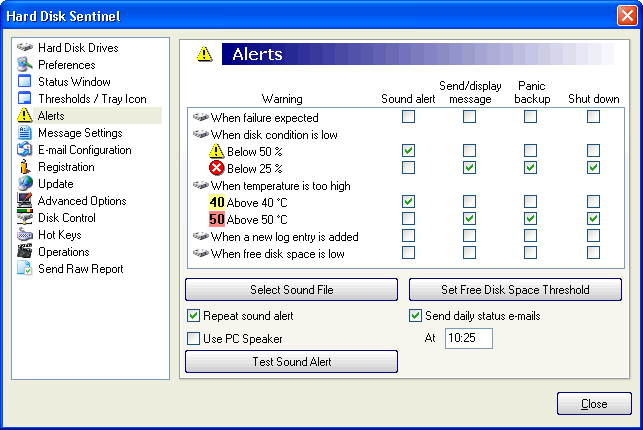The image size is (643, 430).
Task: Disable Send daily status e-mails
Action: [x=415, y=316]
